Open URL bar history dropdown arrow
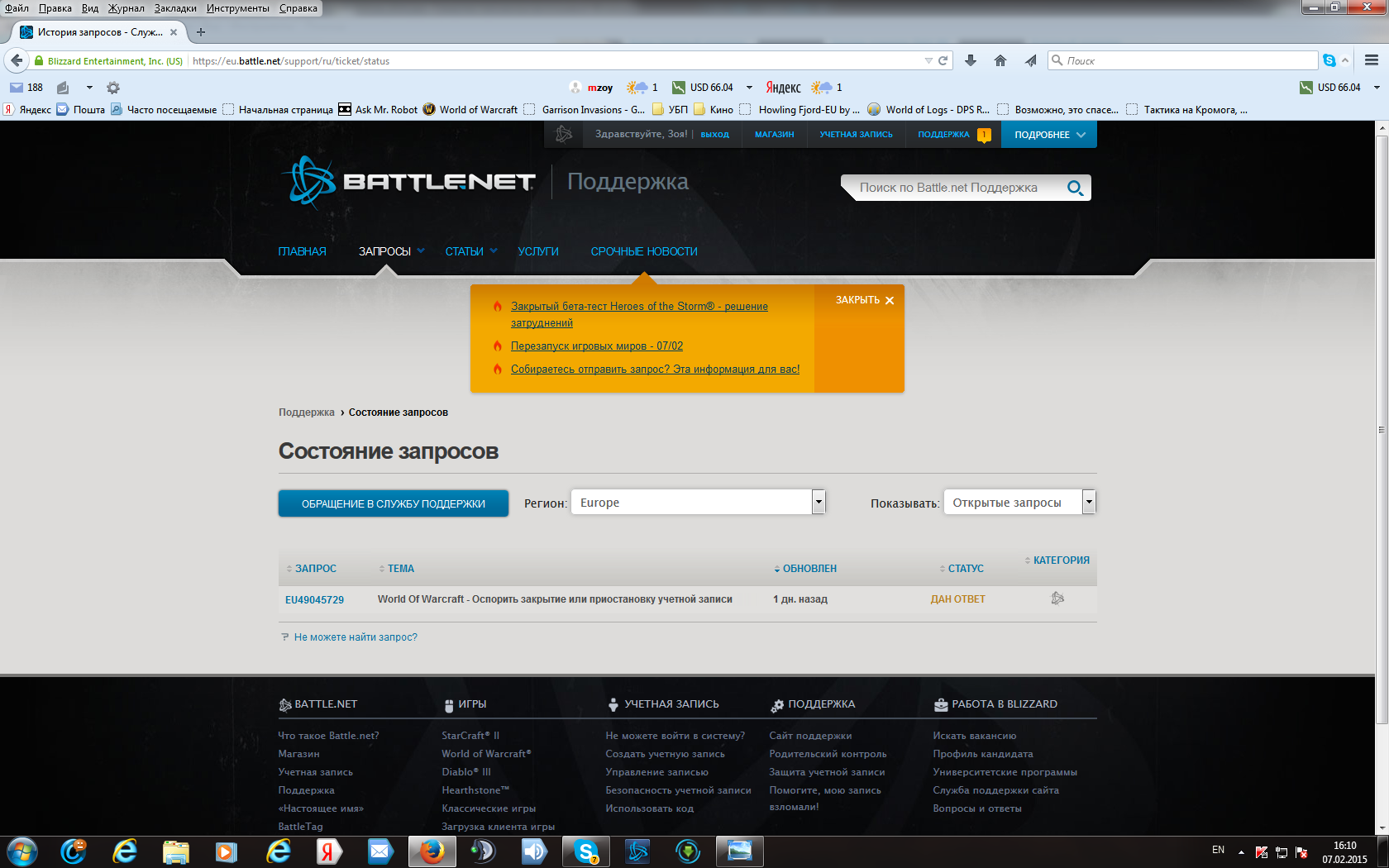 pyautogui.click(x=928, y=60)
